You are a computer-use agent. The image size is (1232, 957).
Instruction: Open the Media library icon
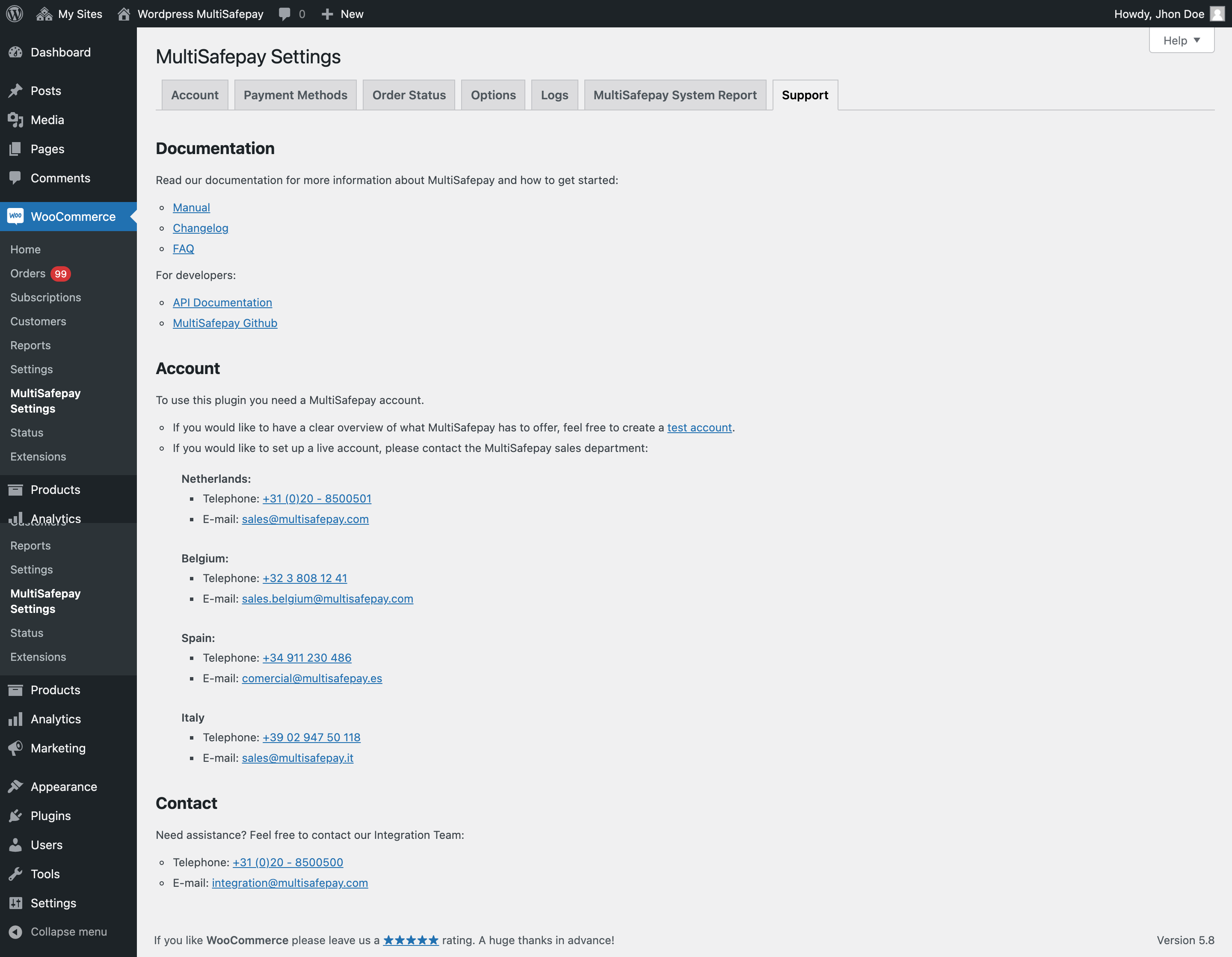[15, 120]
